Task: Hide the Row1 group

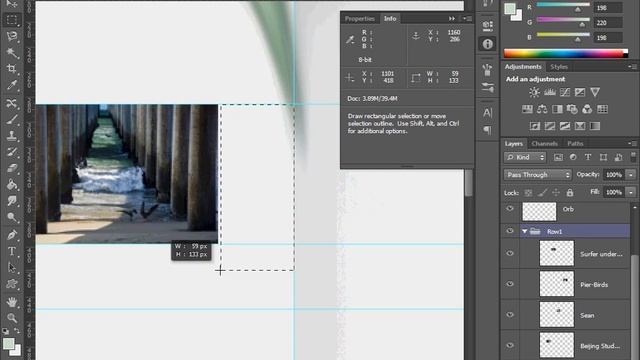Action: pyautogui.click(x=510, y=231)
